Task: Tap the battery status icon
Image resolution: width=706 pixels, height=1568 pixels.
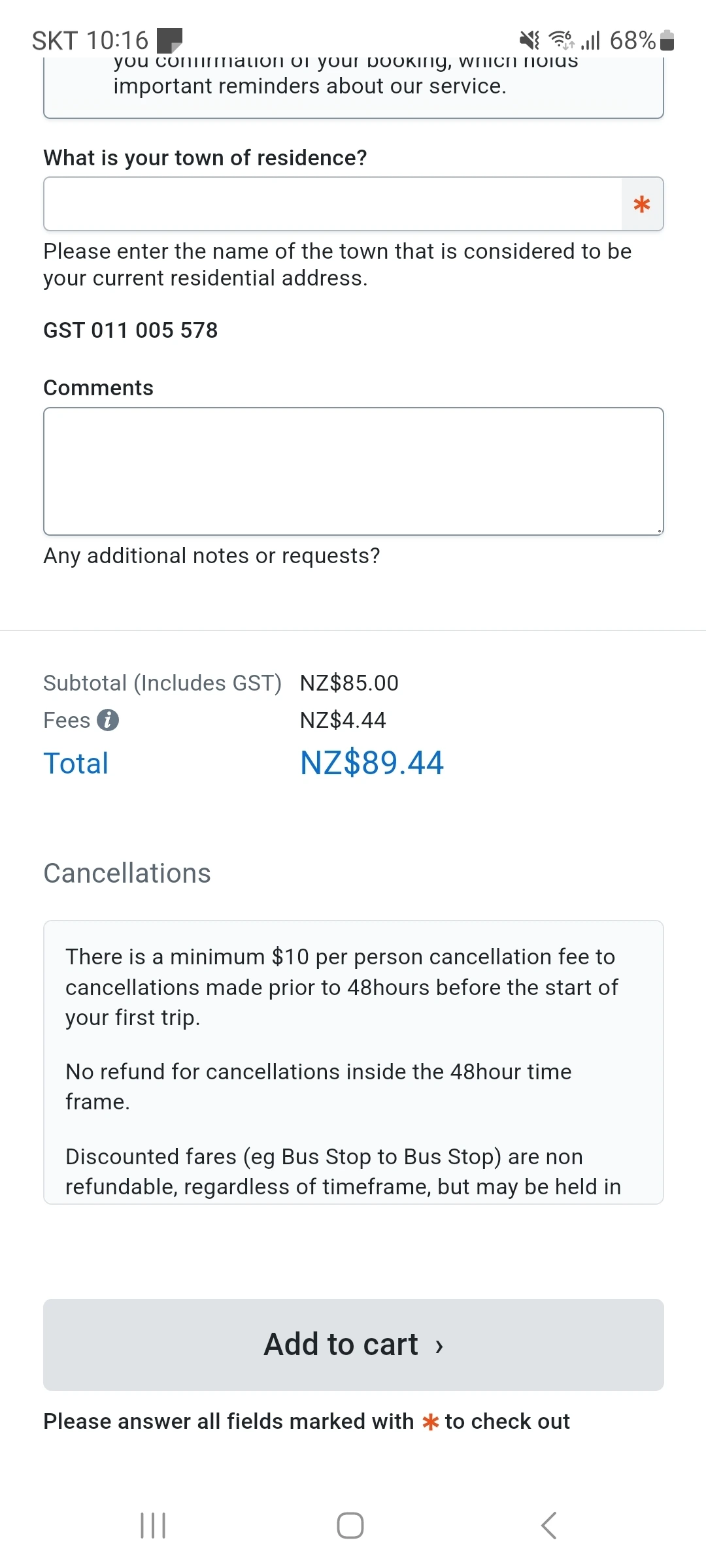Action: (x=667, y=41)
